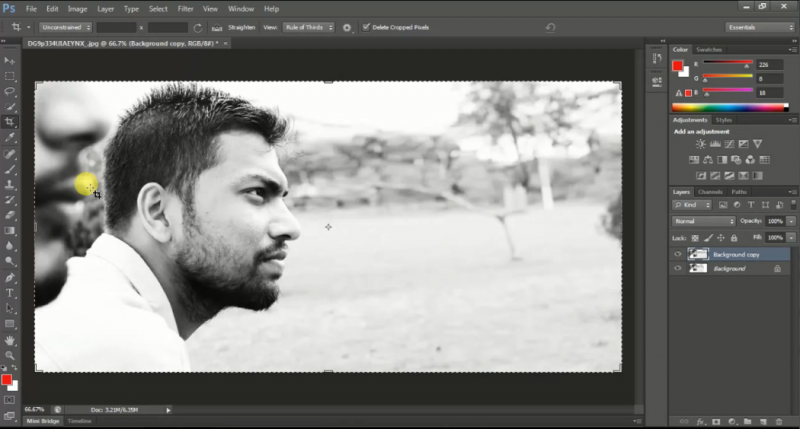The width and height of the screenshot is (800, 429).
Task: Select the Rectangular Marquee tool
Action: [x=10, y=76]
